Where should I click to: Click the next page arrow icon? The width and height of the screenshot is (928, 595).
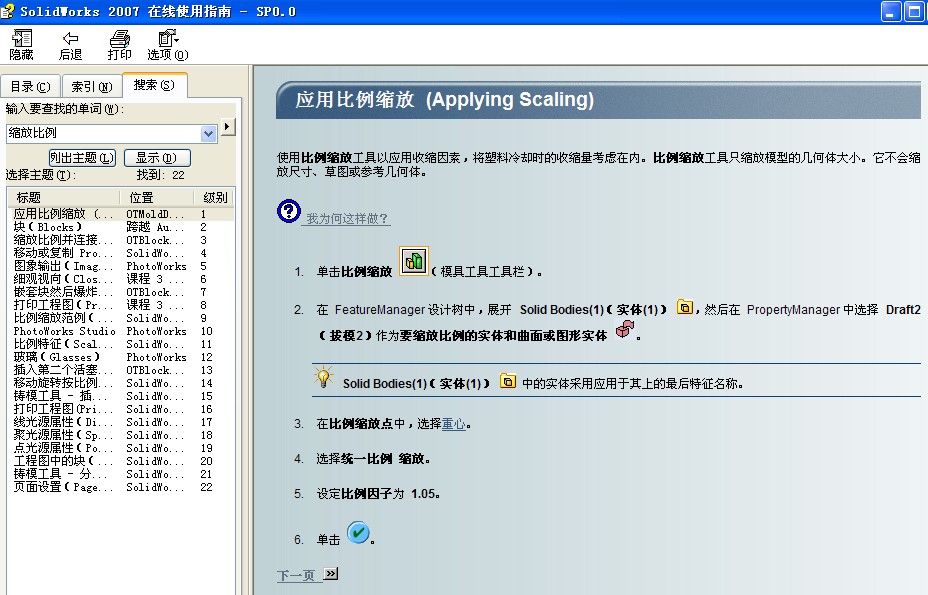[x=331, y=574]
